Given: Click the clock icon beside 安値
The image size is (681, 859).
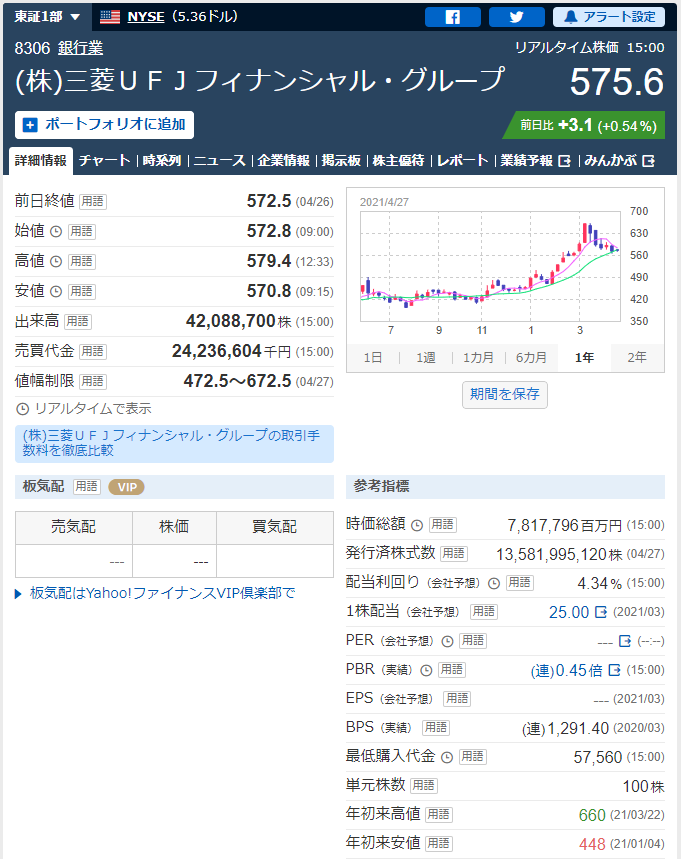Looking at the screenshot, I should coord(56,291).
